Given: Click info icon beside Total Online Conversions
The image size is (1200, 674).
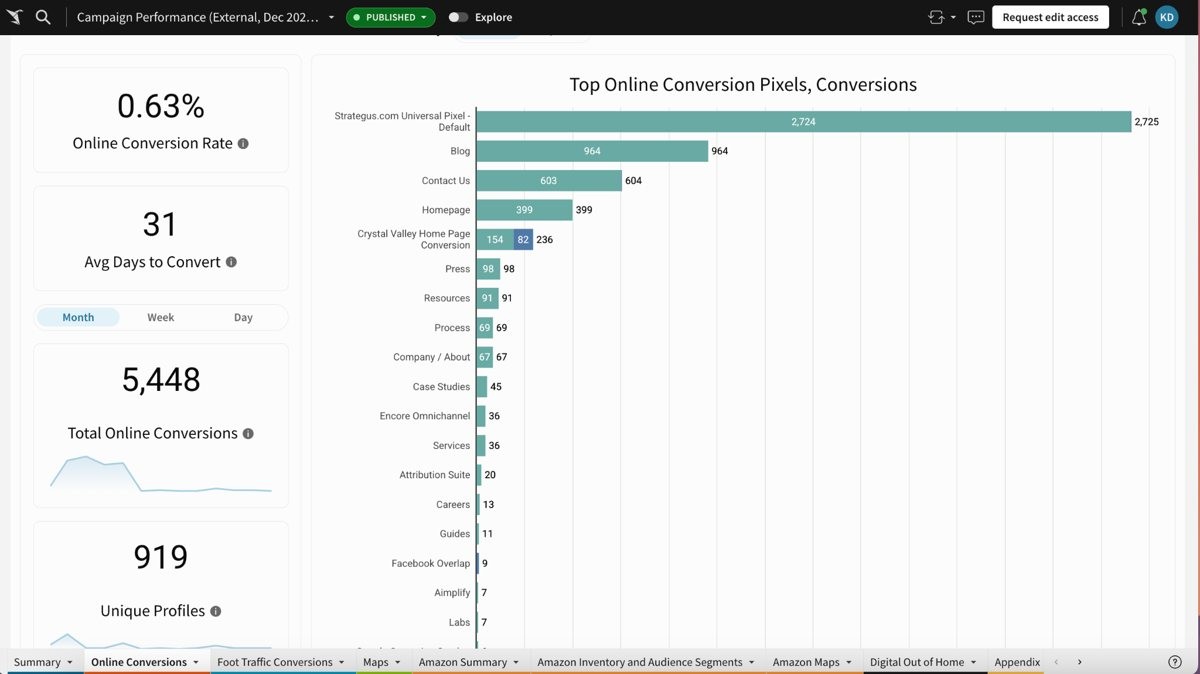Looking at the screenshot, I should (248, 433).
